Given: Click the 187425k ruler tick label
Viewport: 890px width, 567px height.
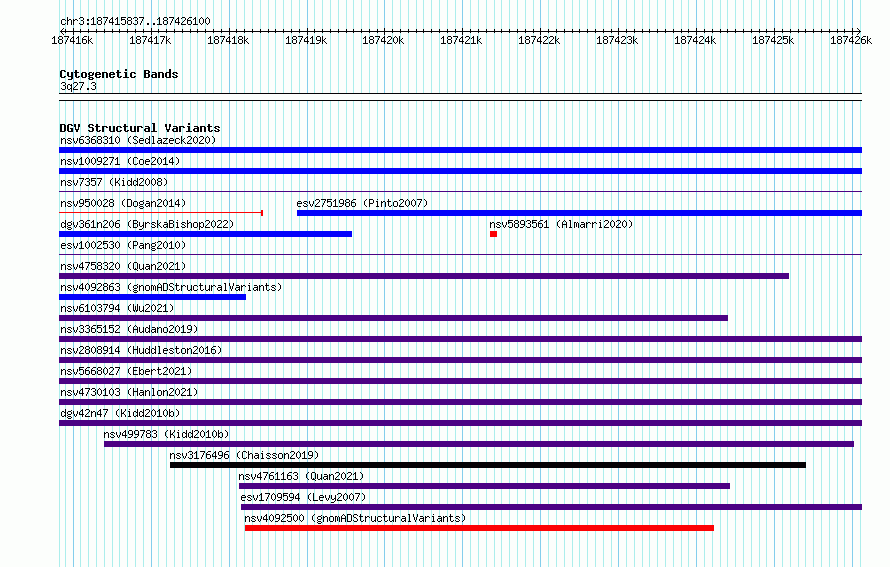Looking at the screenshot, I should (773, 40).
